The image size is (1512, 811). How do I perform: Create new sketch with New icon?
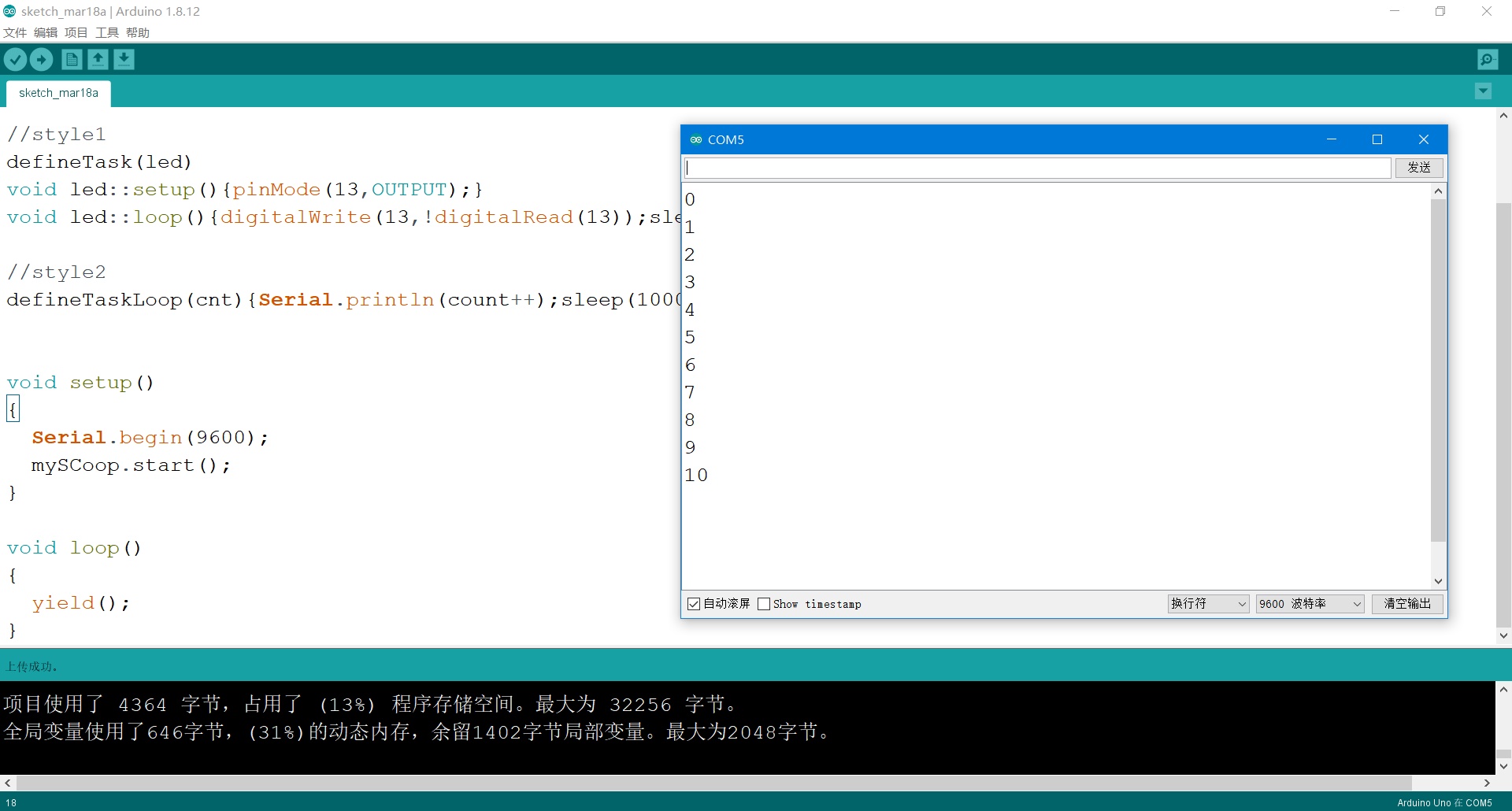[71, 59]
